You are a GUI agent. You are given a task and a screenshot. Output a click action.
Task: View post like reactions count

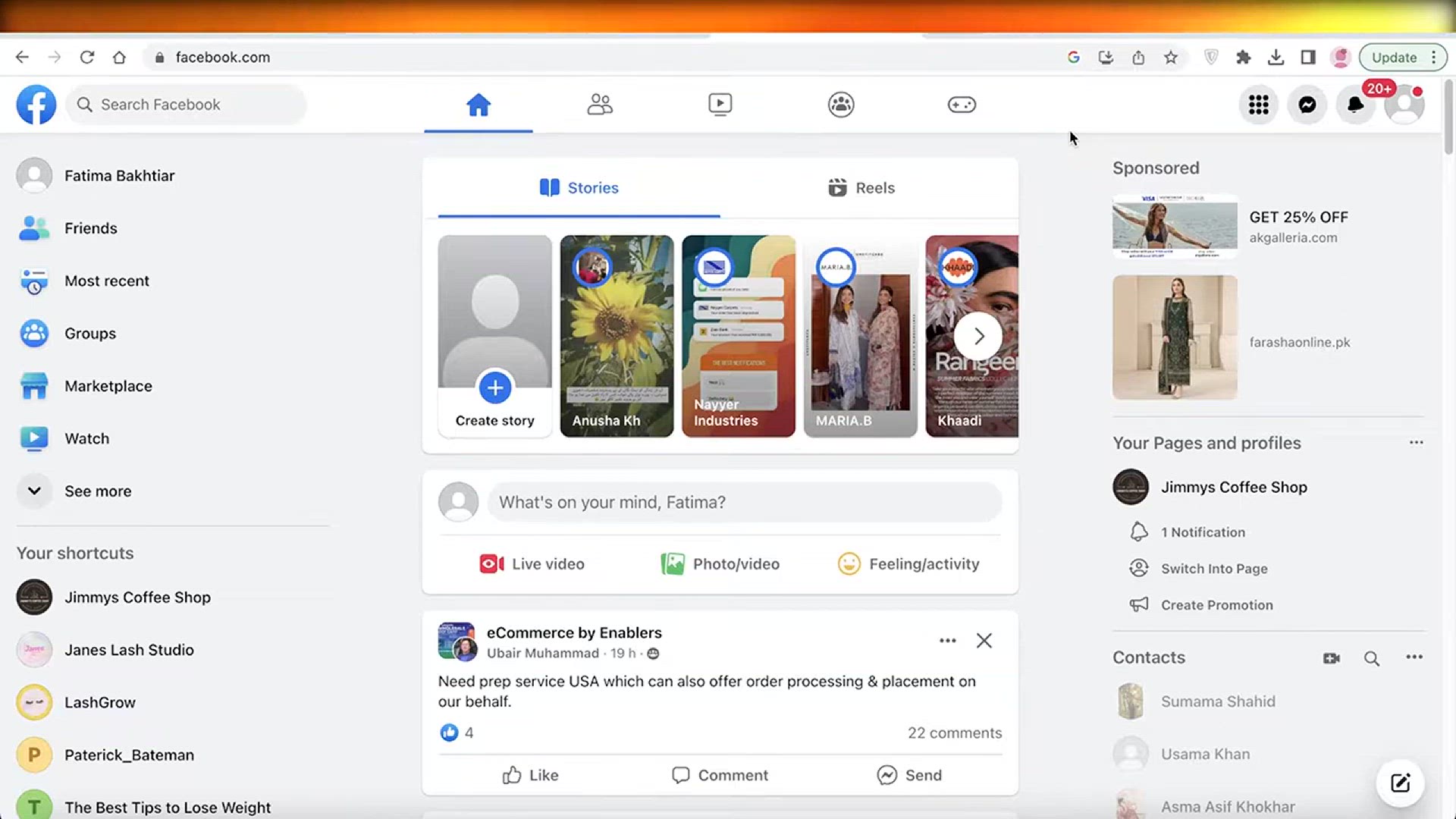click(457, 733)
